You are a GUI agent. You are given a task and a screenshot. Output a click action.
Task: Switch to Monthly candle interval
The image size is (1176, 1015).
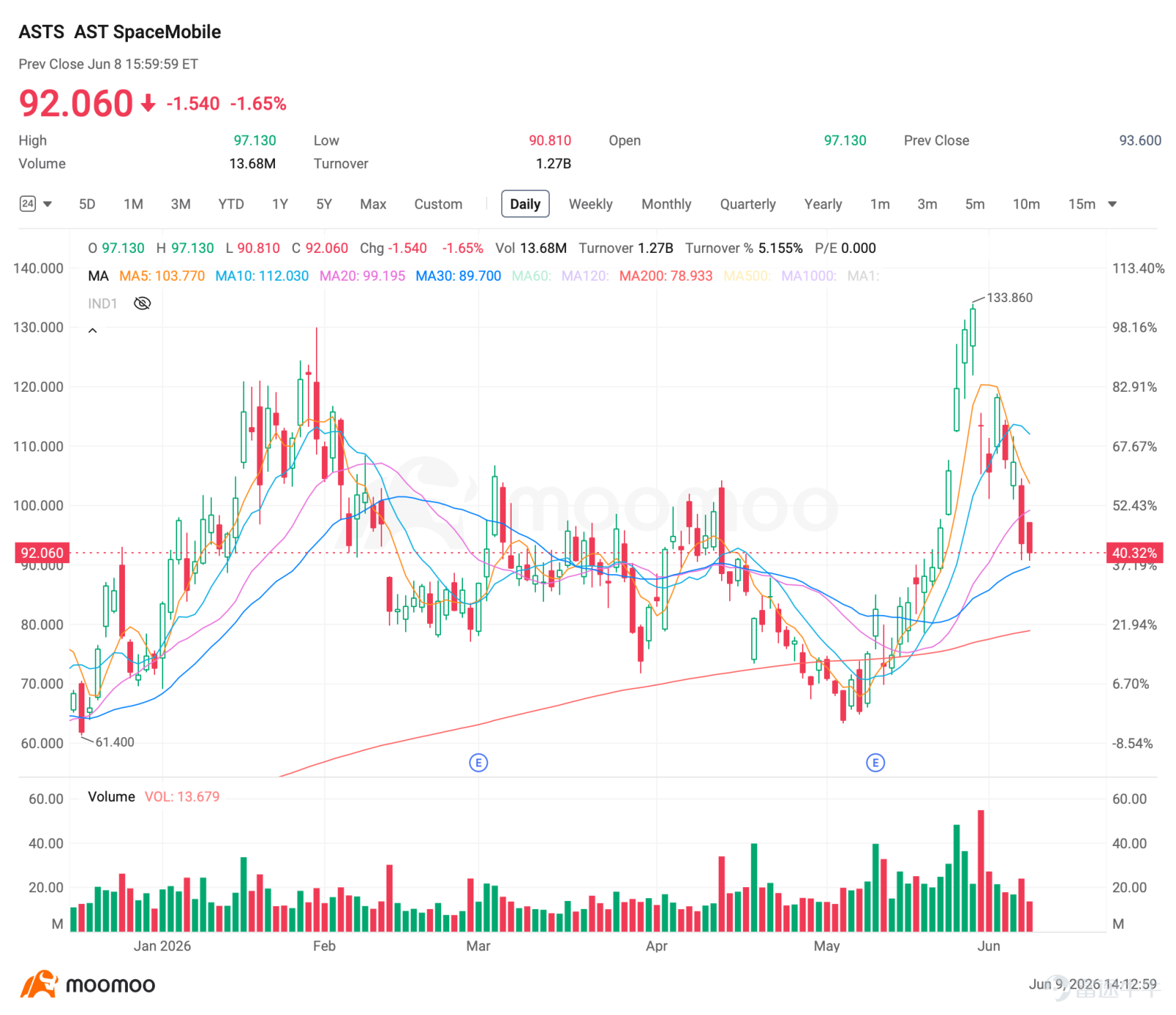tap(666, 204)
